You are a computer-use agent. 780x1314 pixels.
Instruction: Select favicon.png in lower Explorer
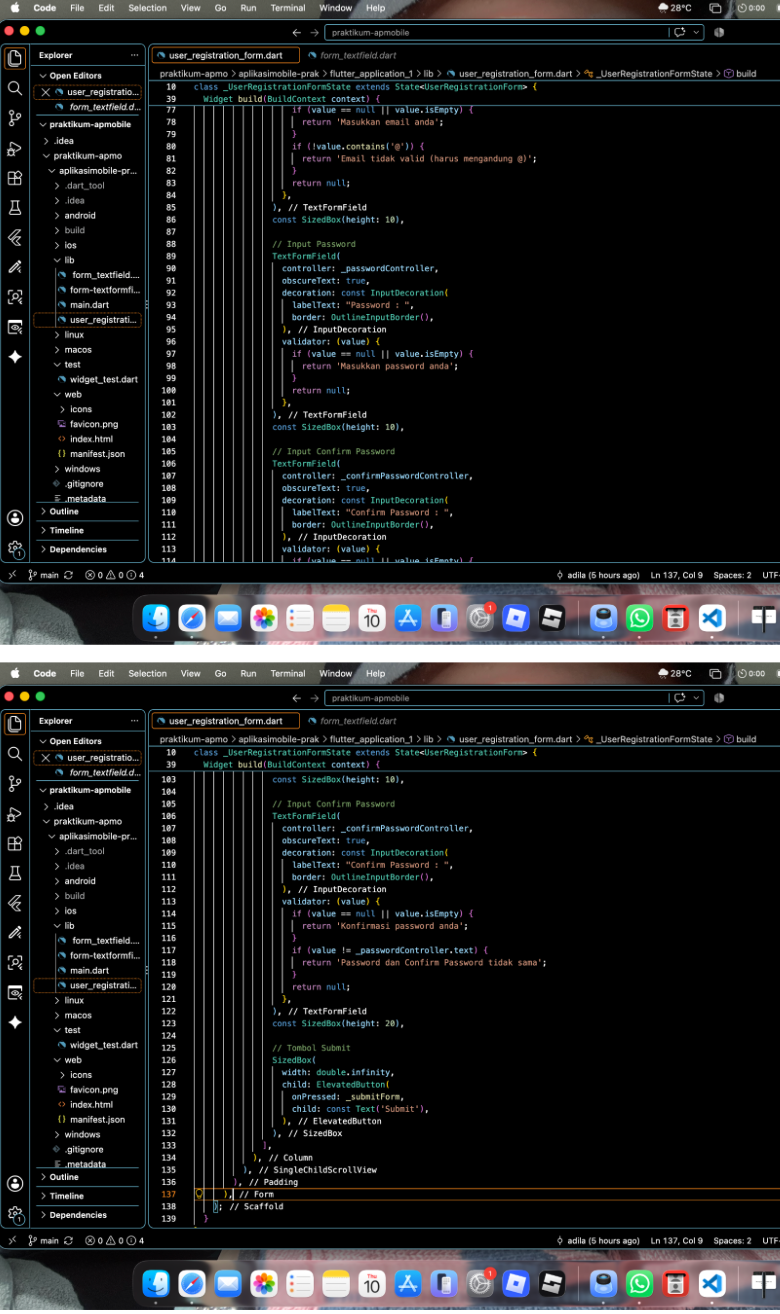94,1090
